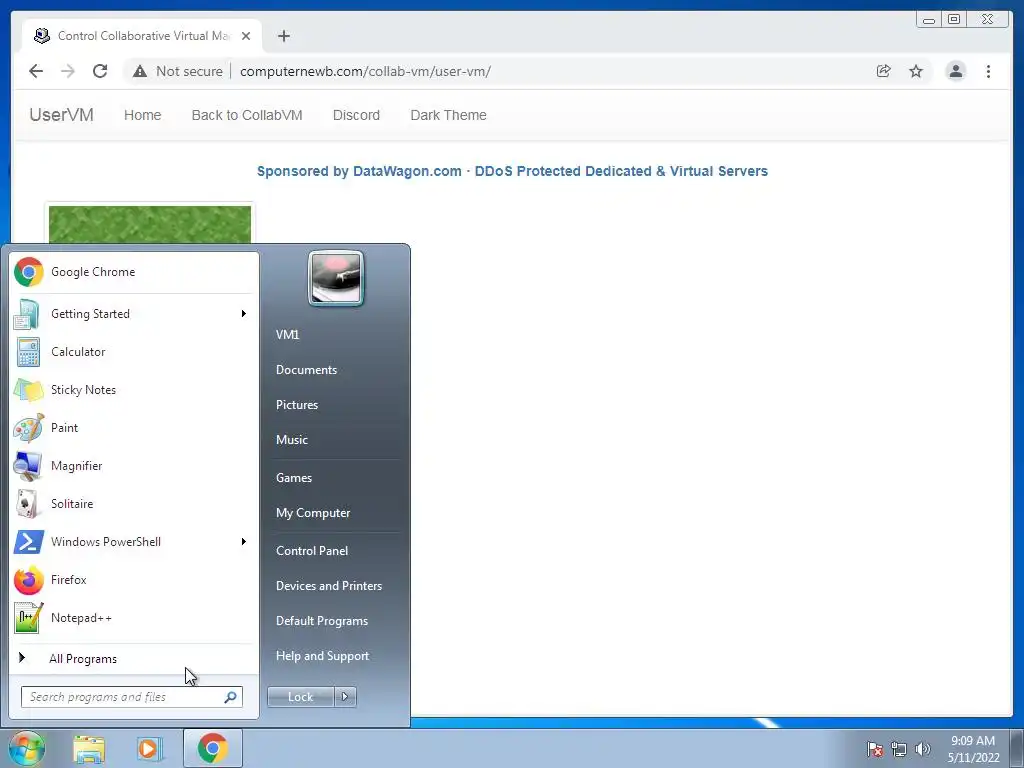Open Control Panel

pos(312,551)
